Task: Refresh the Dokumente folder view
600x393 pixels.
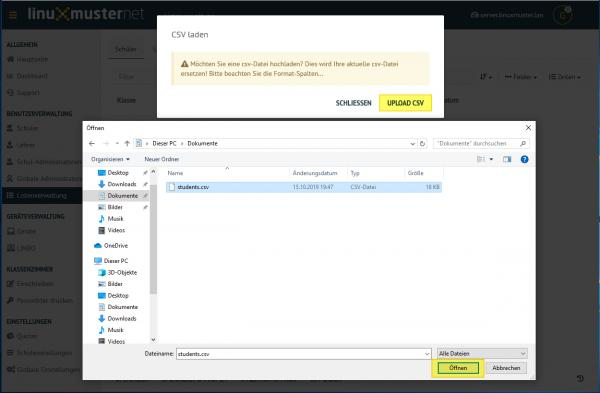Action: click(x=422, y=144)
